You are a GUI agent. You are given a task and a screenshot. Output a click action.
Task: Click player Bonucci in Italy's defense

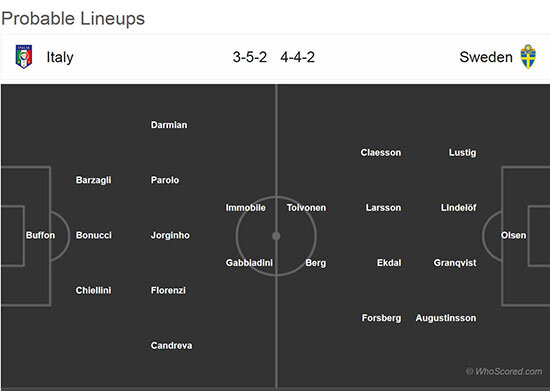94,235
